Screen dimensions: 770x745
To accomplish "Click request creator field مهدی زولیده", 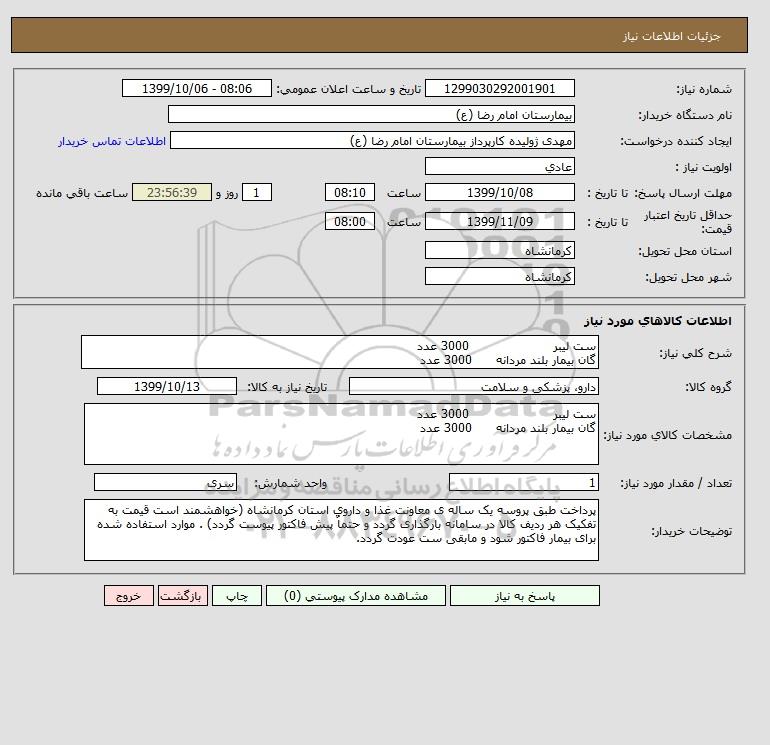I will coord(372,140).
